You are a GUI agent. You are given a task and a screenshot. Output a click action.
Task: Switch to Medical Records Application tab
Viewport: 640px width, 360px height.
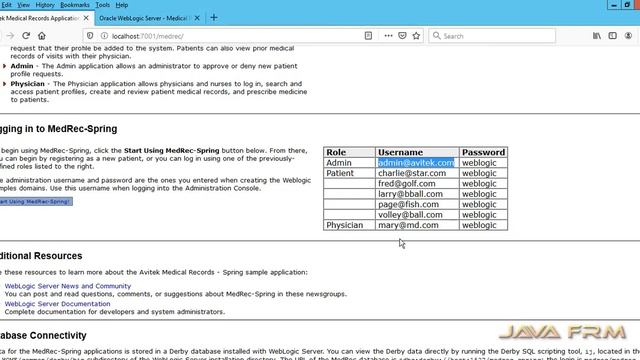pyautogui.click(x=40, y=18)
